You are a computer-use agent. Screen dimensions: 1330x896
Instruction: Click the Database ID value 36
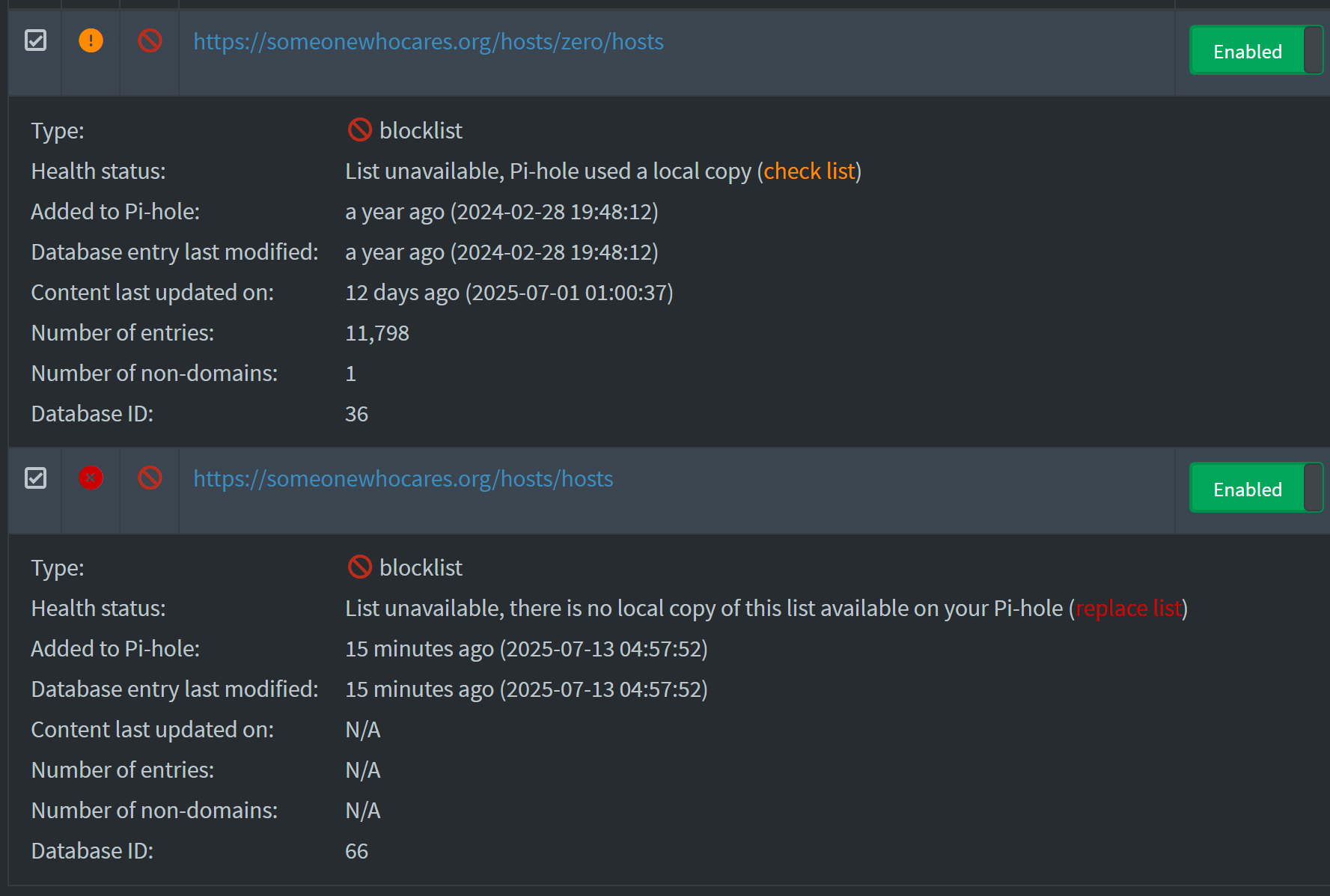[356, 414]
